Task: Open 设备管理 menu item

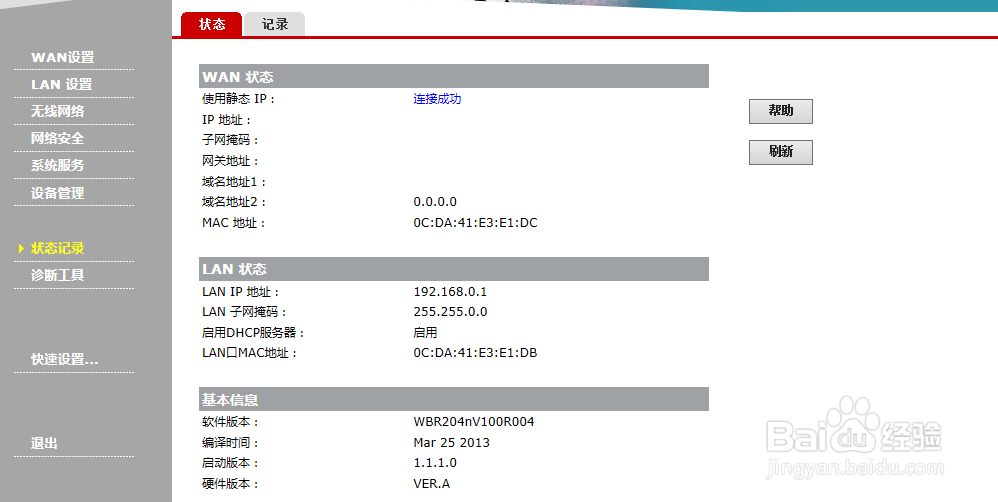Action: pos(57,193)
